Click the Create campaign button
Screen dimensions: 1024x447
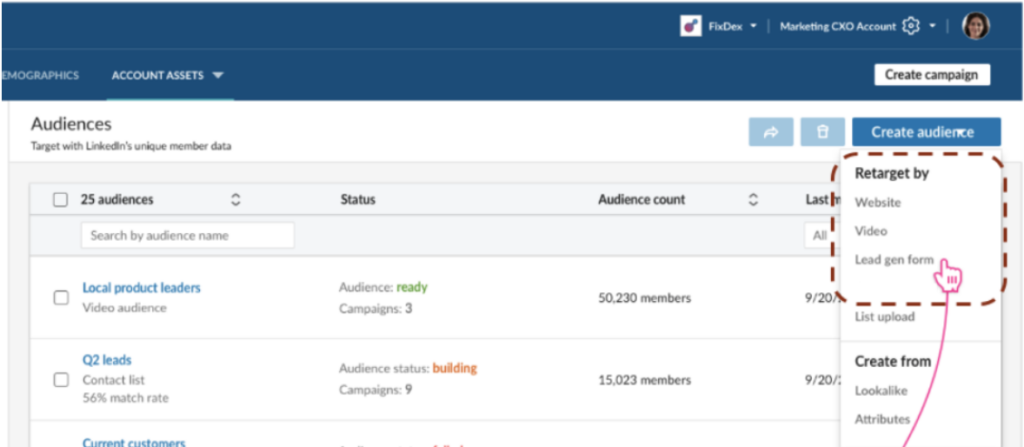931,75
